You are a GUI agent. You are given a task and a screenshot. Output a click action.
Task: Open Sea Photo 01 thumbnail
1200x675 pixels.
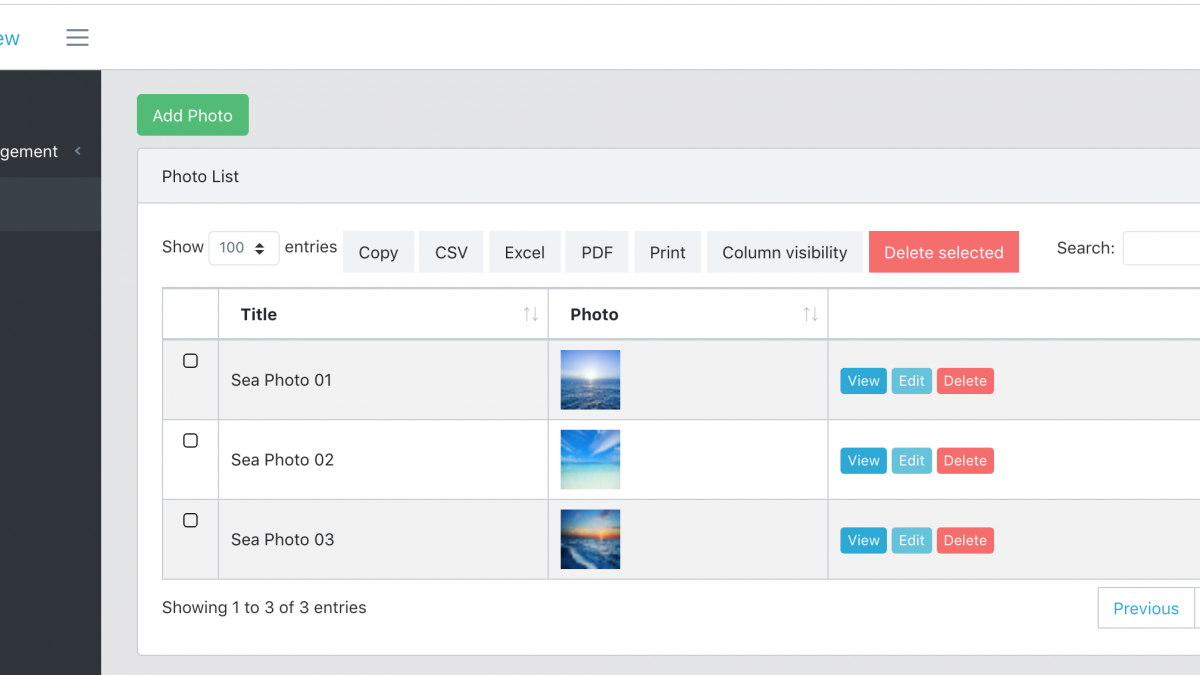(x=590, y=380)
